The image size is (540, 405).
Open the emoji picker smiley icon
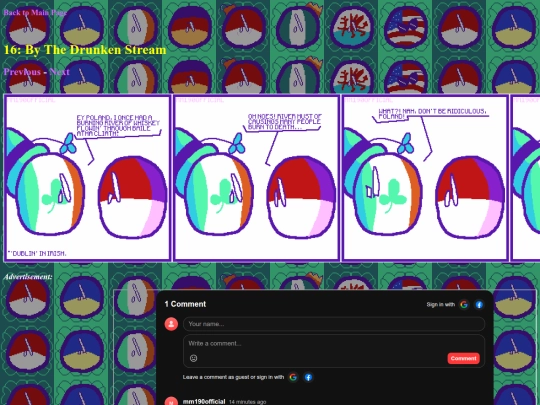point(194,358)
